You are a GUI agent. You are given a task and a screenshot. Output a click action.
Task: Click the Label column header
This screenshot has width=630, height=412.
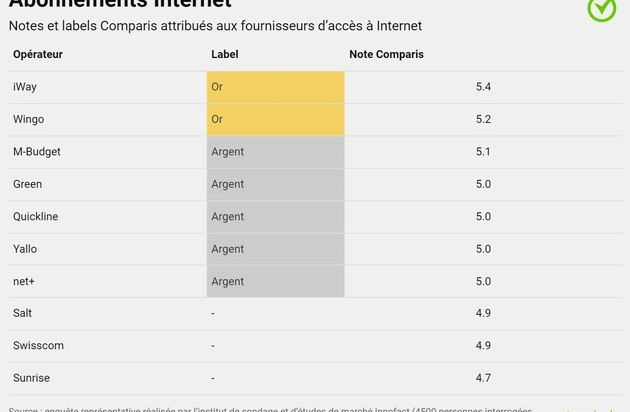coord(225,54)
